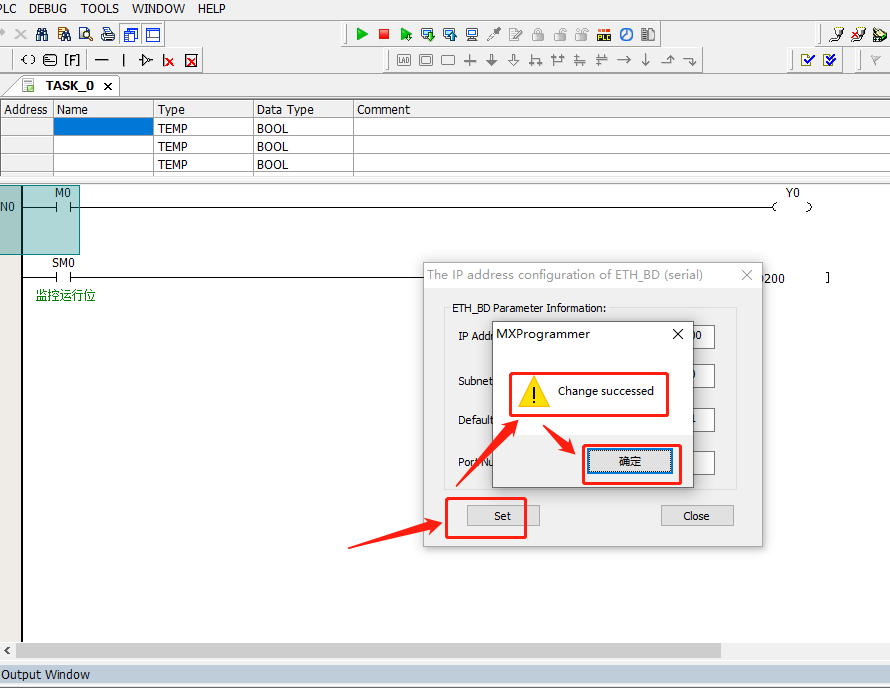Click the delete-with-red-X box icon
This screenshot has width=890, height=688.
coord(191,60)
